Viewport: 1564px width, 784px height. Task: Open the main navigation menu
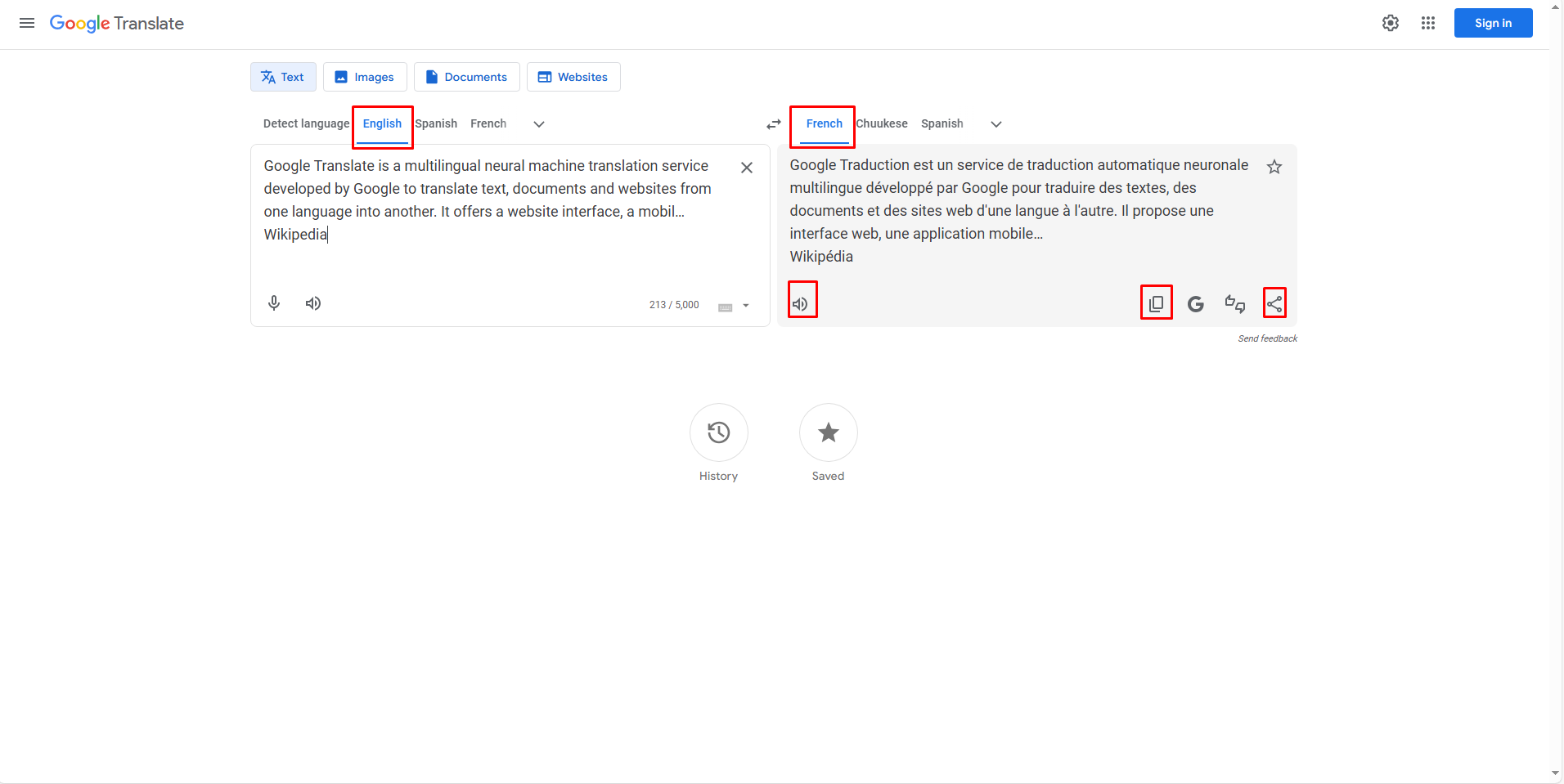[27, 23]
